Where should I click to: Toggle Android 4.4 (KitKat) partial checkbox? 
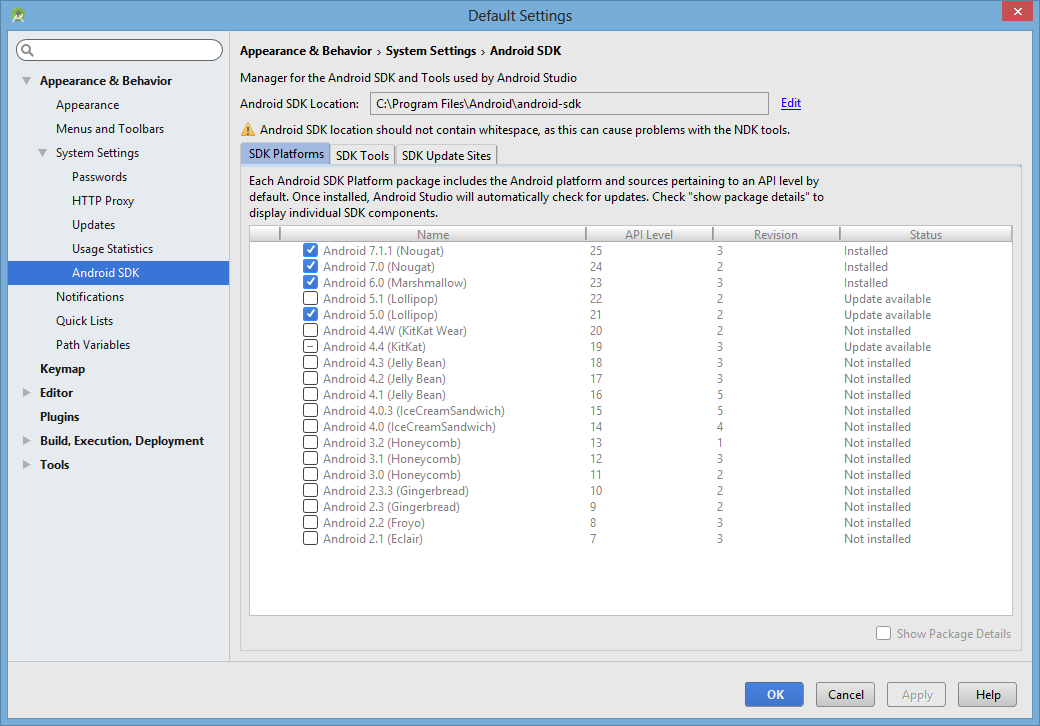(x=310, y=346)
